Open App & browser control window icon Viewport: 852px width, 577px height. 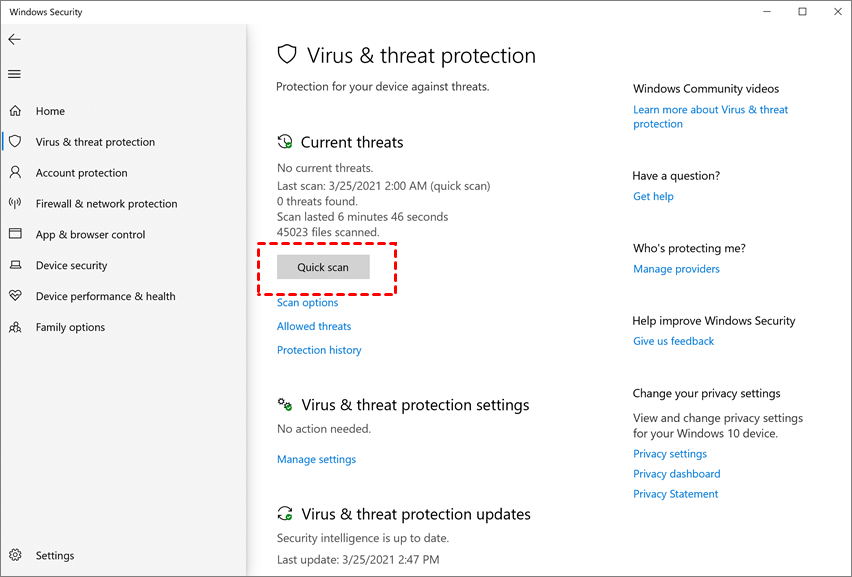point(15,234)
